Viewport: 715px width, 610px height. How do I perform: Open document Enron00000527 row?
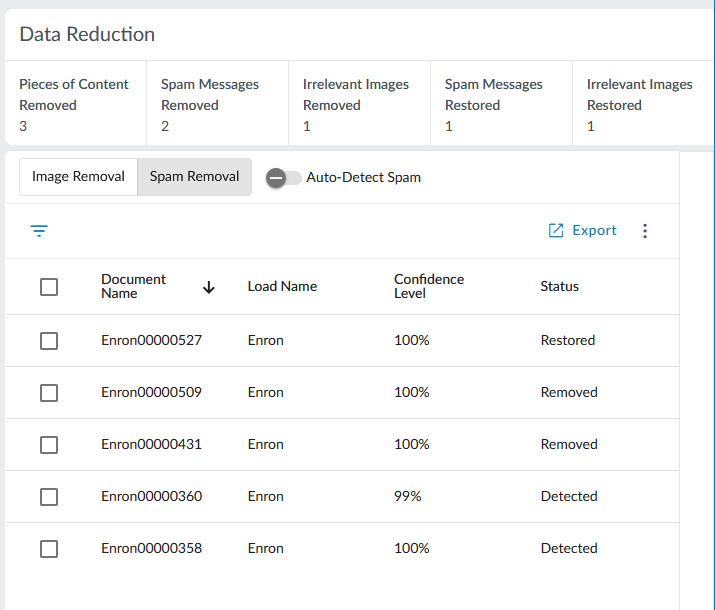click(x=151, y=341)
